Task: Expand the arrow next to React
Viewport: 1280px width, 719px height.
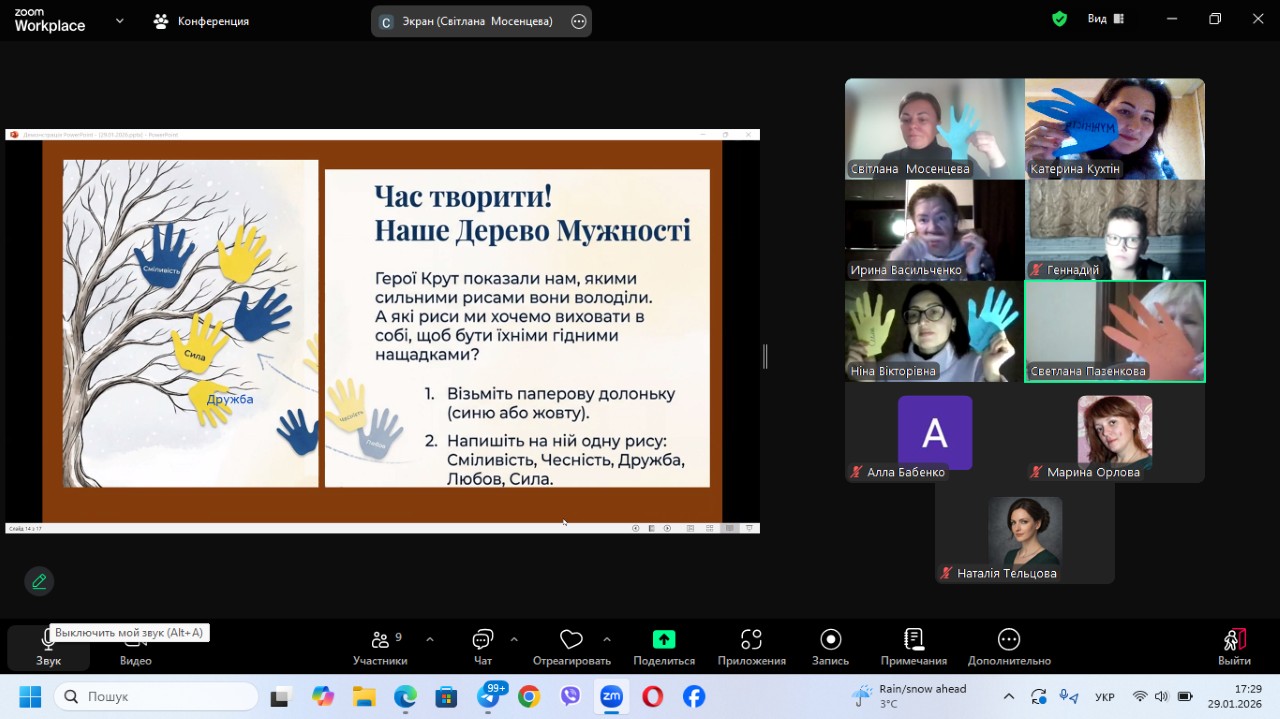Action: pyautogui.click(x=607, y=639)
